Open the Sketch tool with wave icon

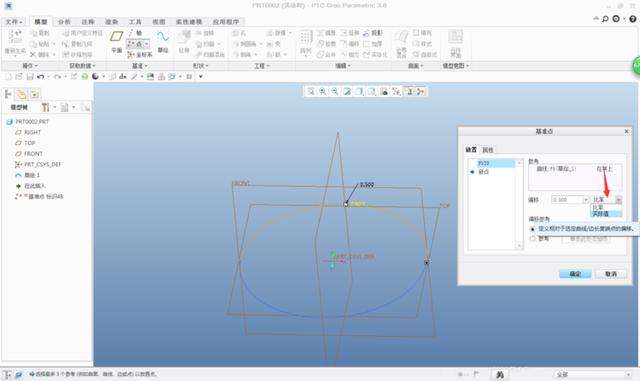(163, 42)
